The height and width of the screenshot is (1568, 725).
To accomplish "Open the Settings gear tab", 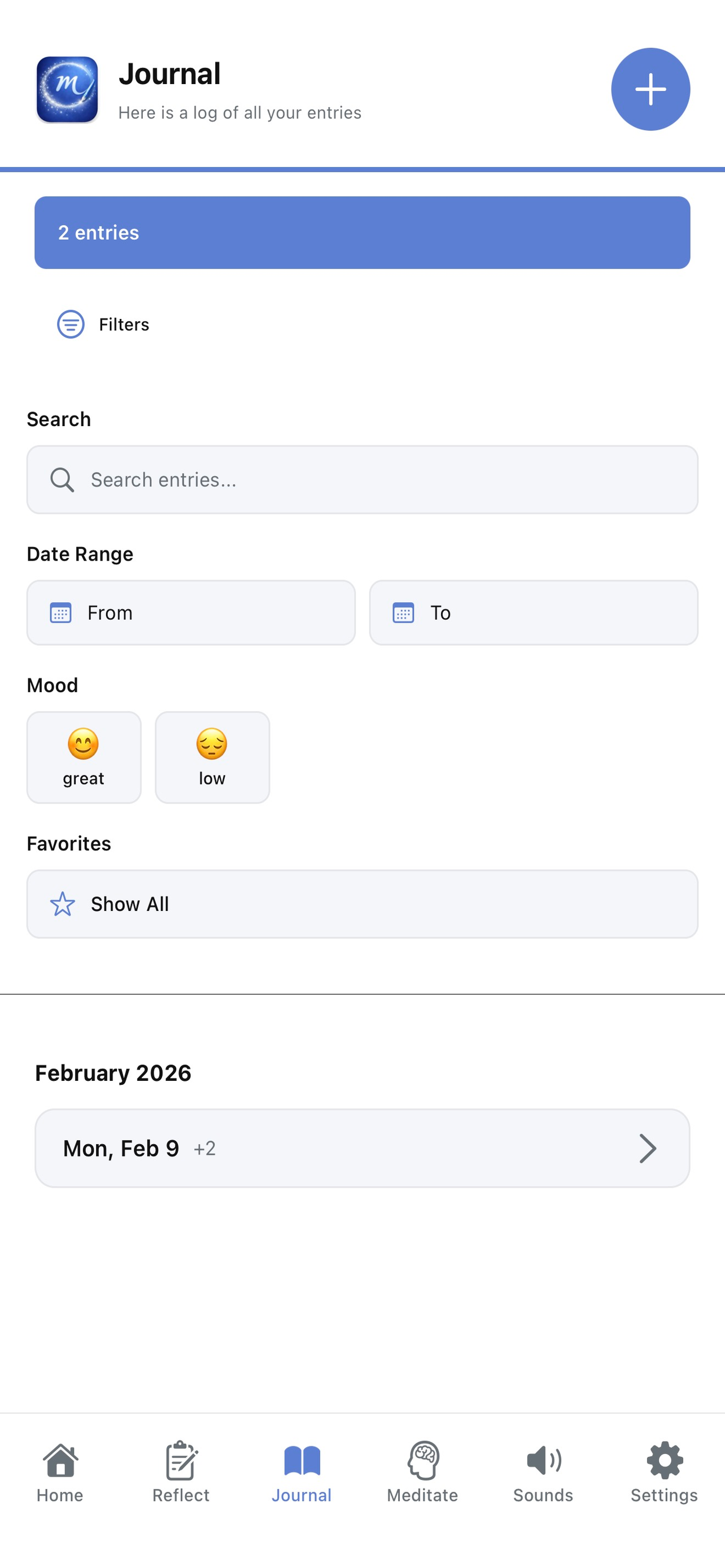I will tap(664, 1471).
